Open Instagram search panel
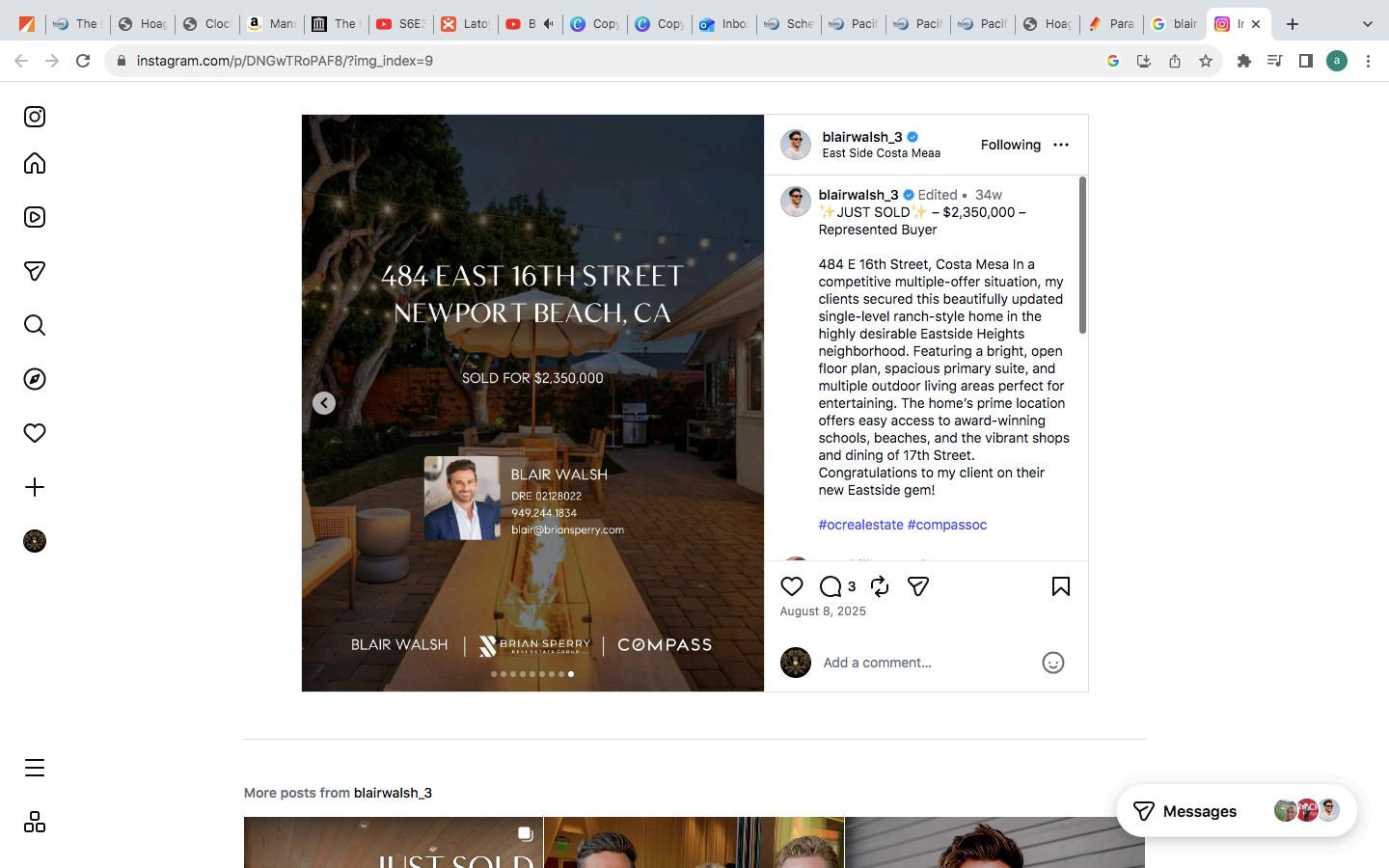 pyautogui.click(x=35, y=325)
